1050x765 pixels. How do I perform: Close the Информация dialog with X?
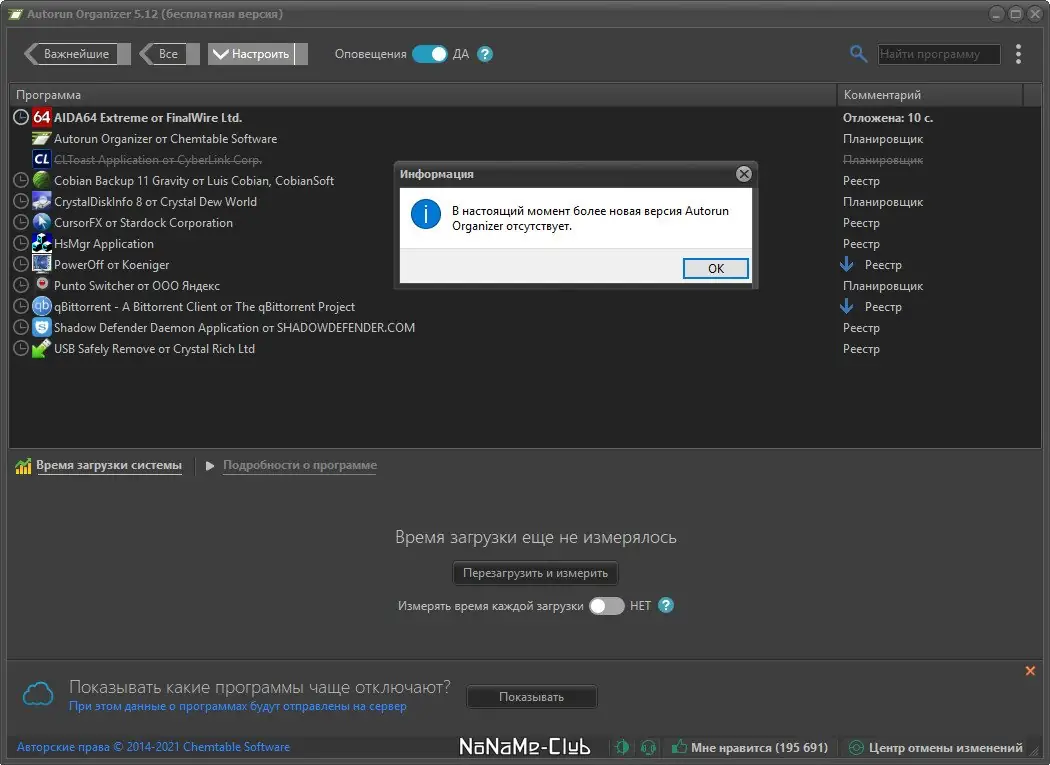click(743, 174)
